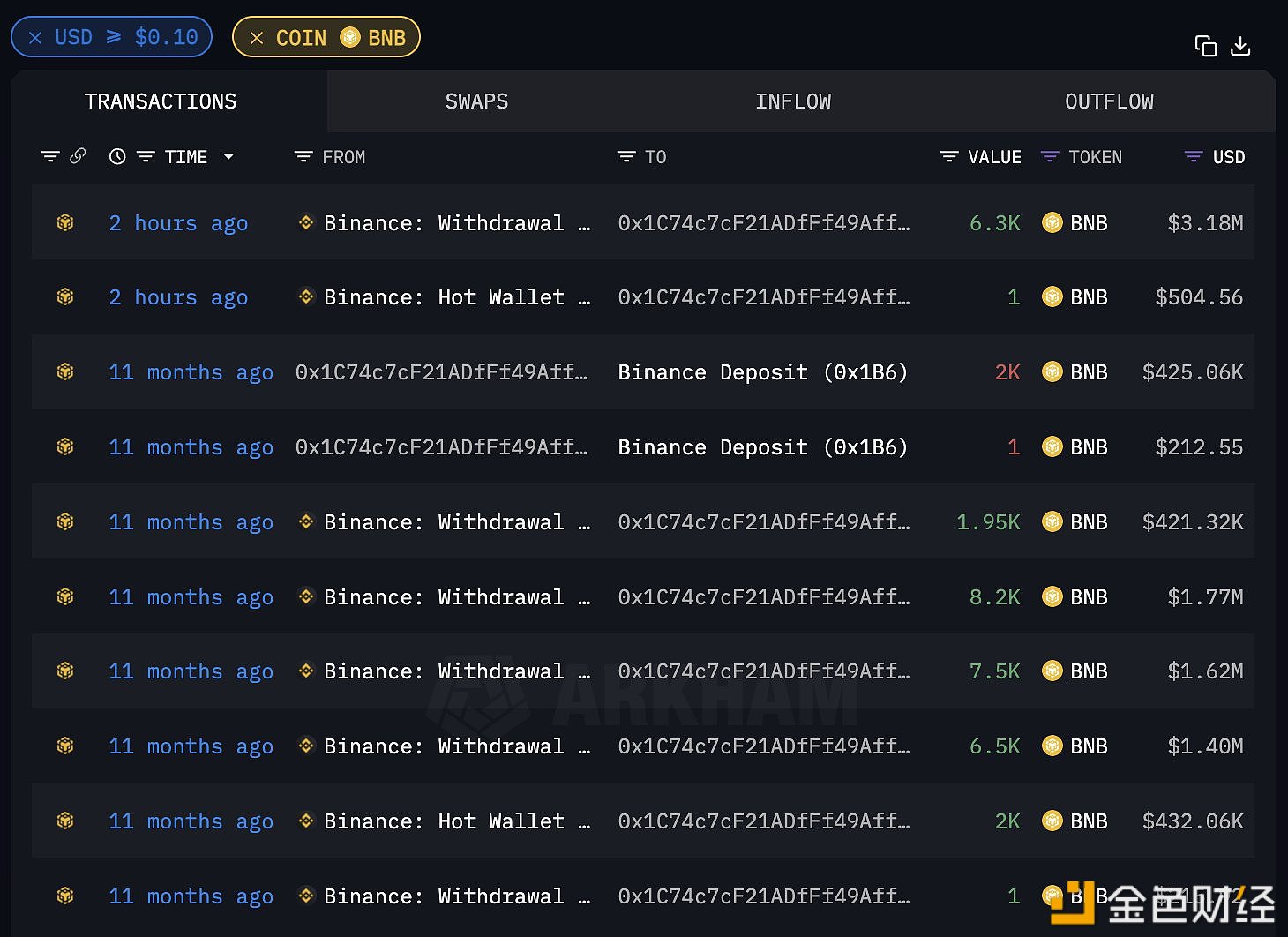Open '11 months ago' link of $1.40M row

pos(191,746)
